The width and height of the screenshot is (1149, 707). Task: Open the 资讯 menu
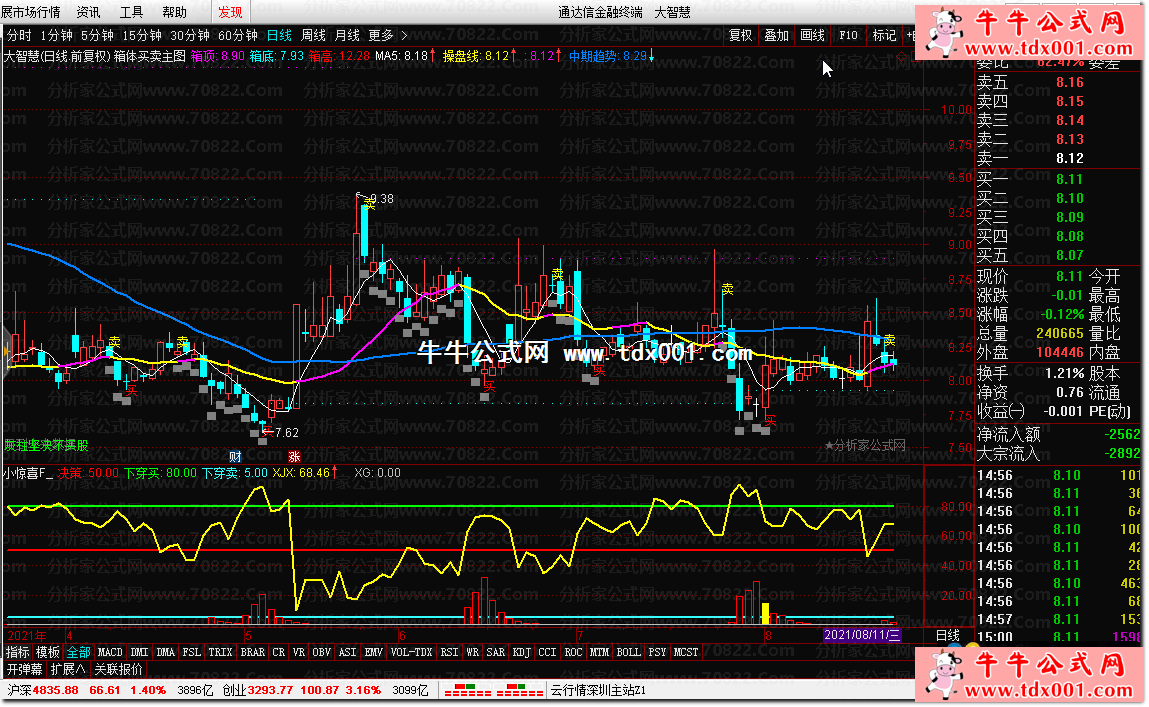point(89,12)
